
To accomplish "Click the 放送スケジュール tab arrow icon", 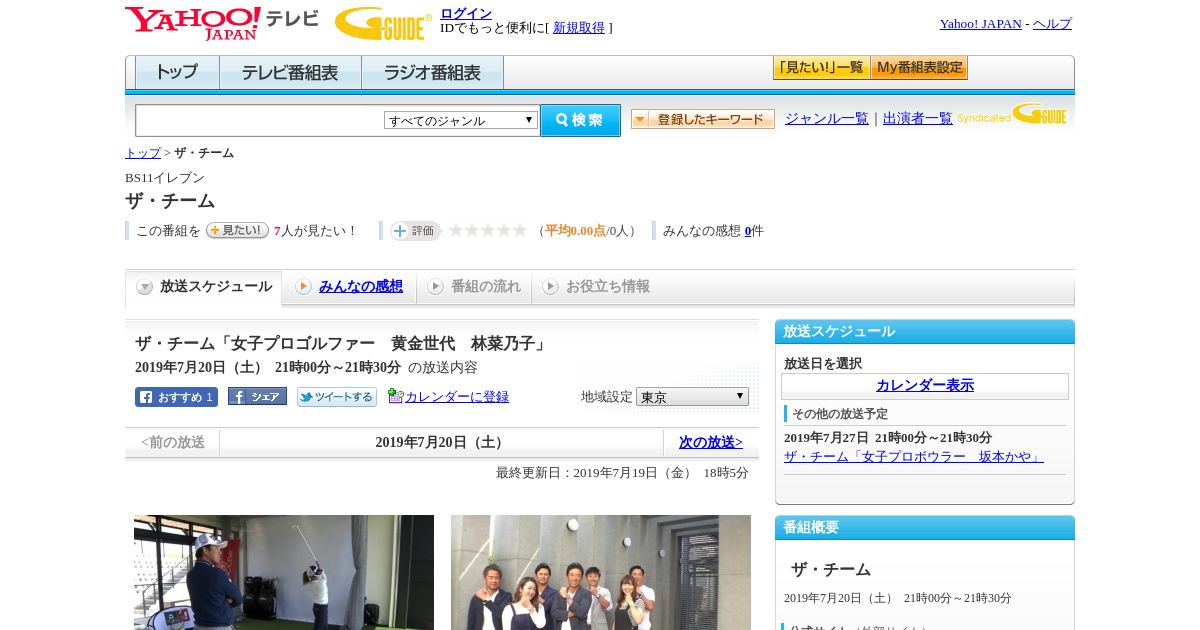I will pyautogui.click(x=145, y=287).
